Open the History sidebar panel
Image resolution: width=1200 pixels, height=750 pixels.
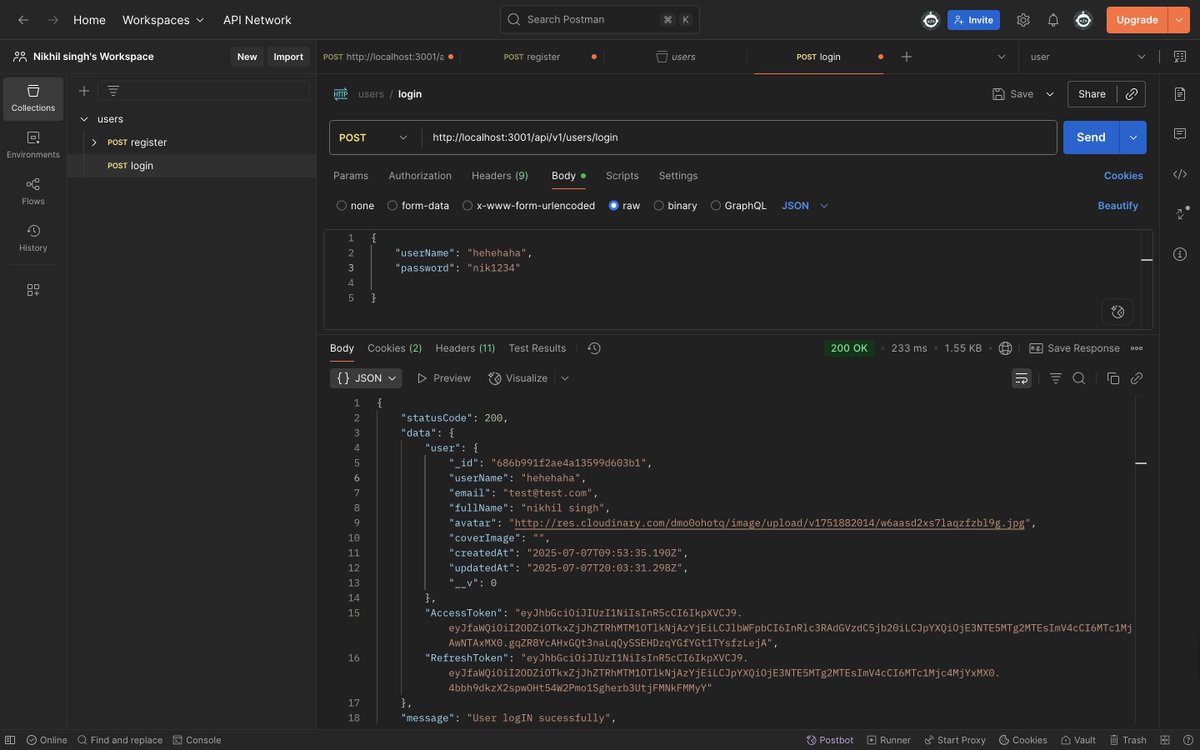click(33, 238)
